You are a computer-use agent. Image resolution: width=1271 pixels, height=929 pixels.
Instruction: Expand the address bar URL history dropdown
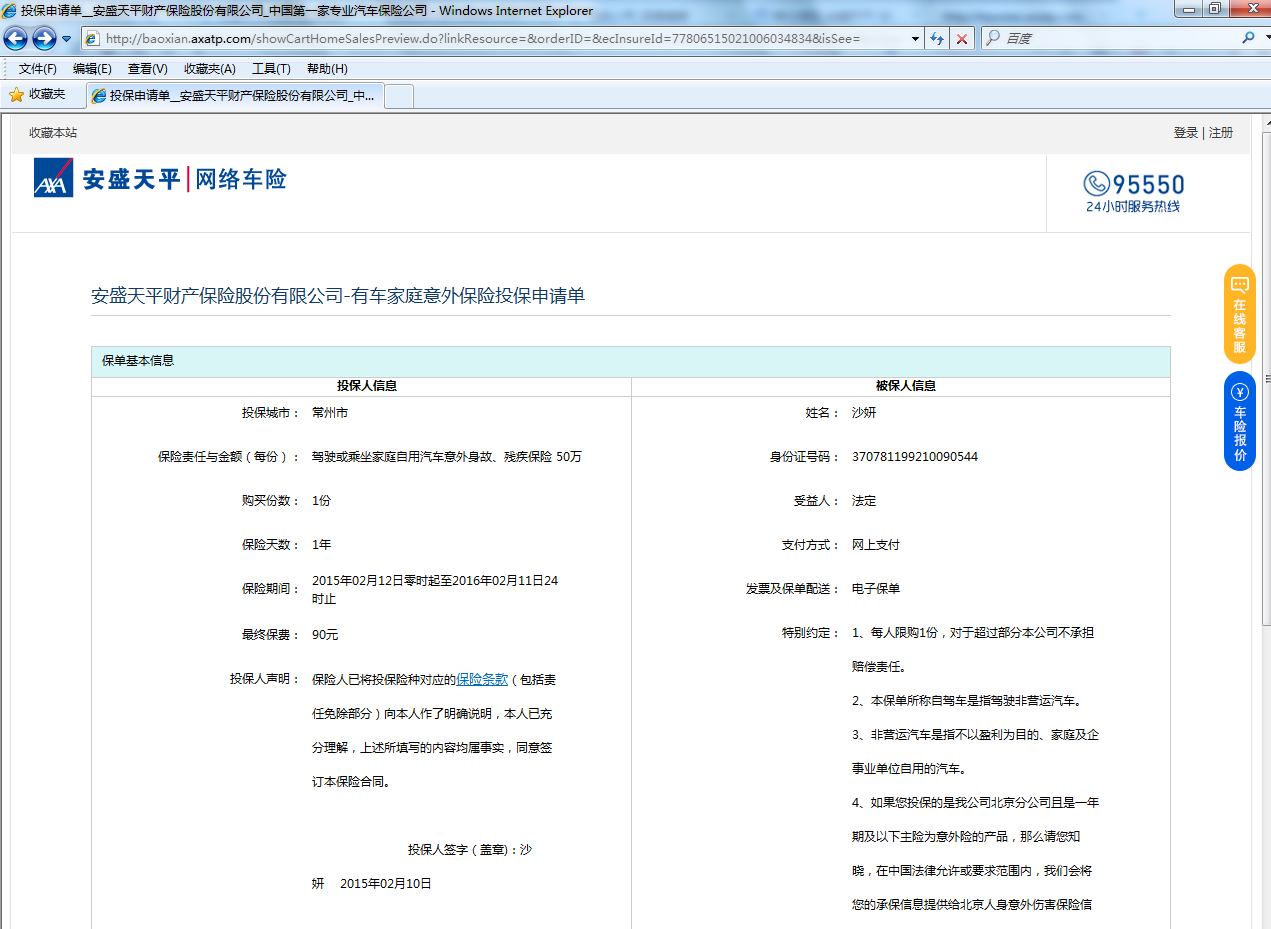(x=916, y=38)
